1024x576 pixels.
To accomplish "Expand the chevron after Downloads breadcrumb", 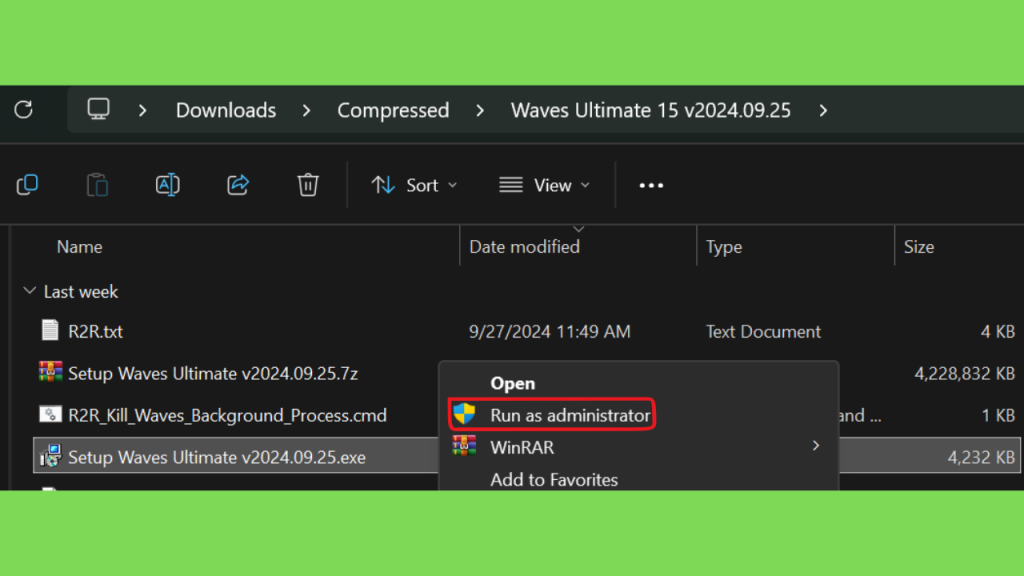I will pyautogui.click(x=306, y=110).
